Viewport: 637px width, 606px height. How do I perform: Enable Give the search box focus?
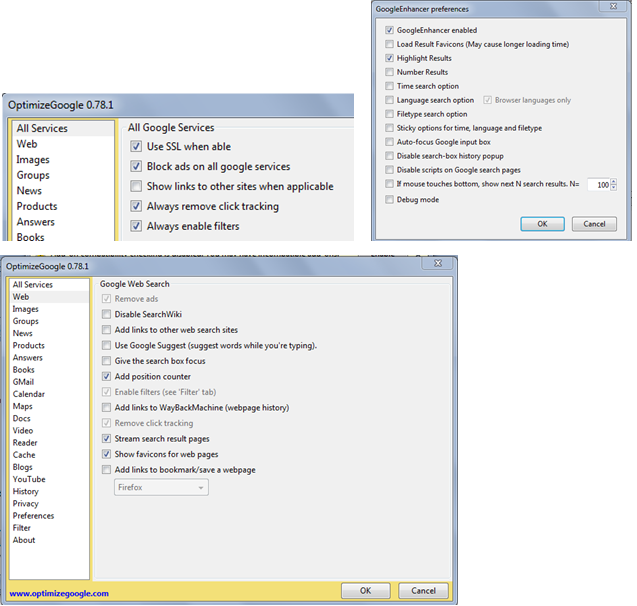point(106,361)
